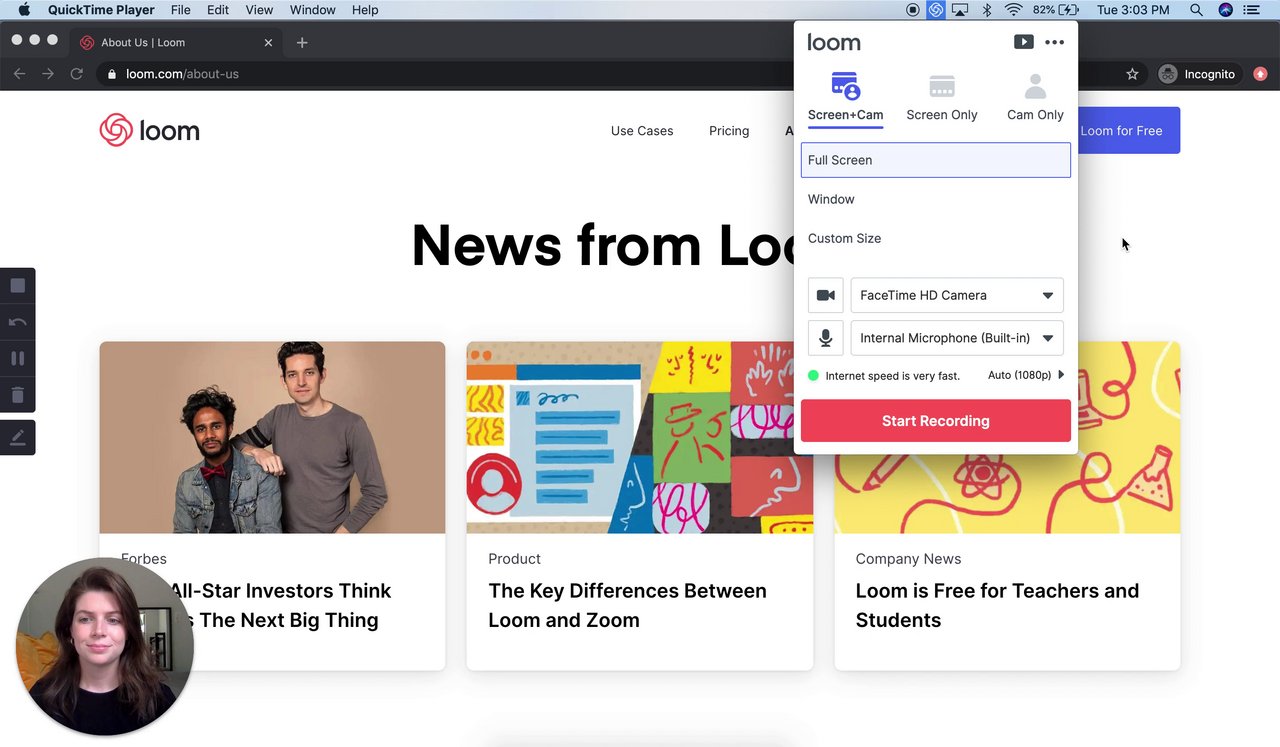This screenshot has width=1280, height=747.
Task: Expand the Auto (1080p) quality selector
Action: coord(1026,375)
